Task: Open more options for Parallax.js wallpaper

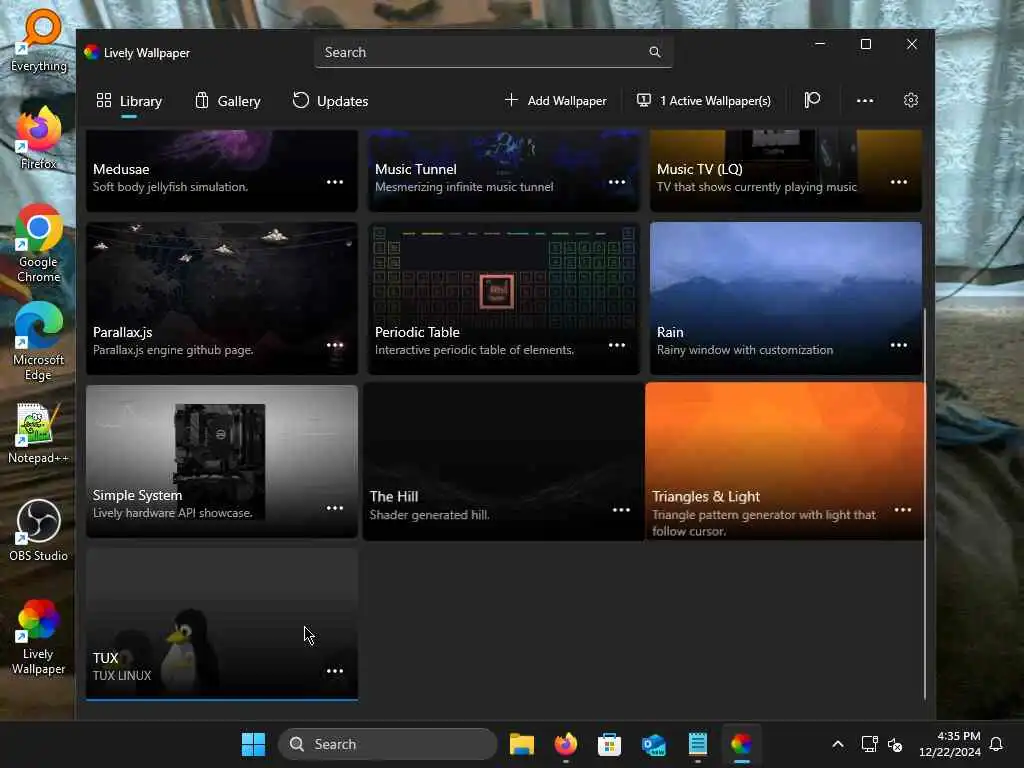Action: [x=335, y=345]
